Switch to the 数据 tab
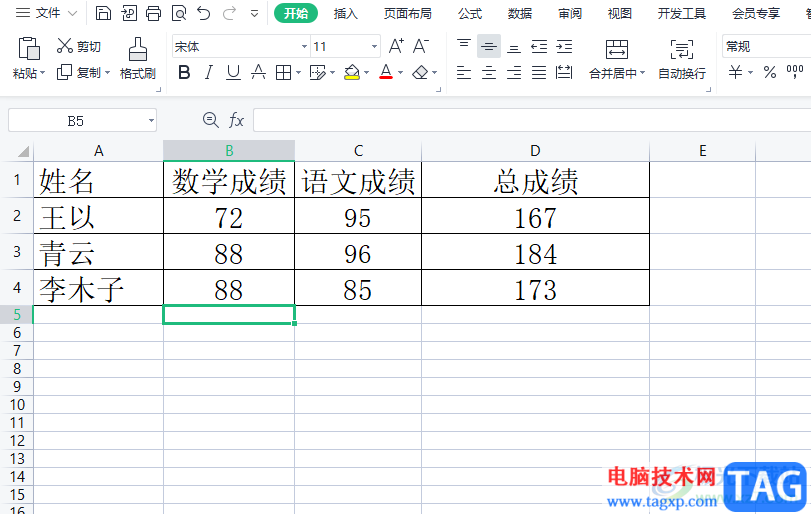 (x=520, y=13)
